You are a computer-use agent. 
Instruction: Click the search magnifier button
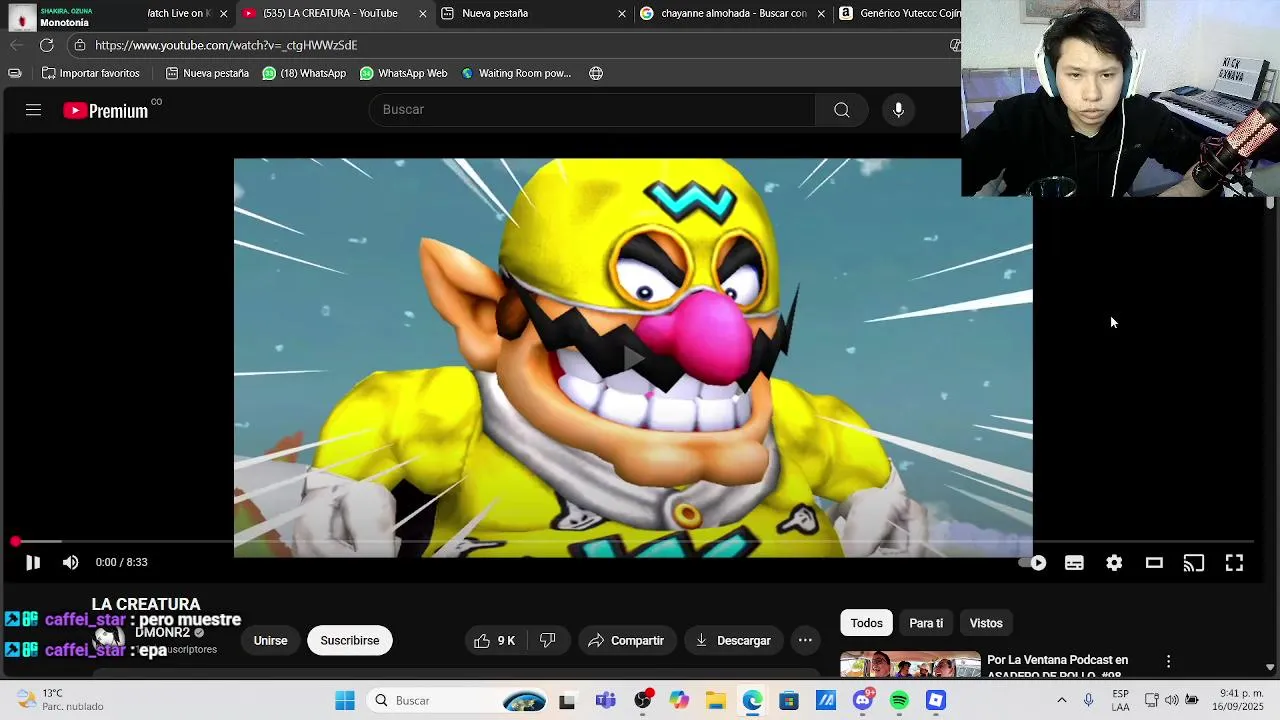pos(842,110)
